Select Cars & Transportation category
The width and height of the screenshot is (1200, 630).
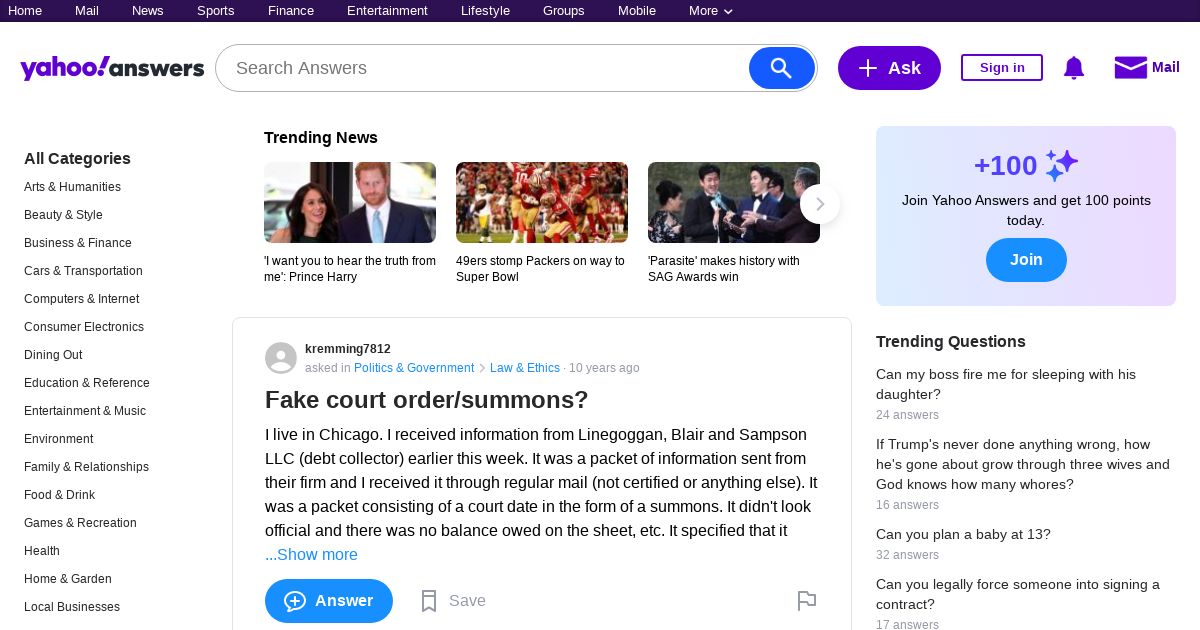coord(83,271)
